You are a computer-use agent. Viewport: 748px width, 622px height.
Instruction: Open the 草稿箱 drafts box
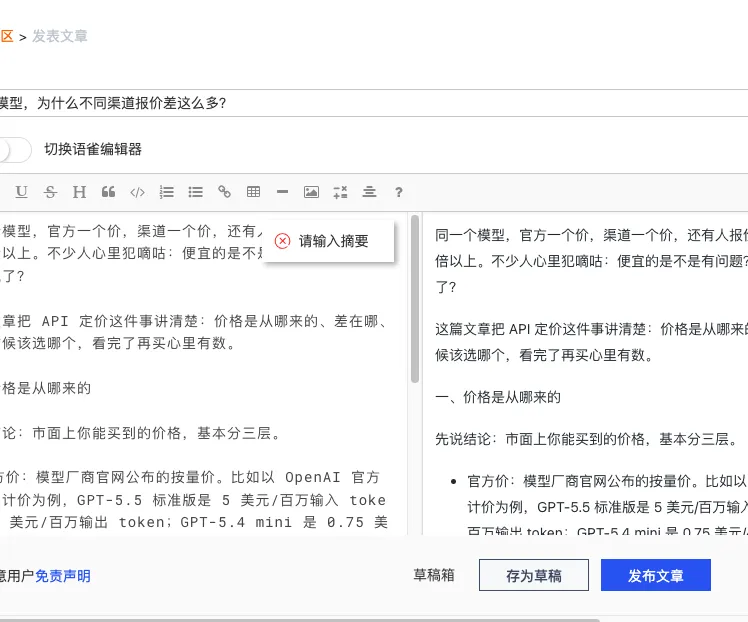(434, 575)
